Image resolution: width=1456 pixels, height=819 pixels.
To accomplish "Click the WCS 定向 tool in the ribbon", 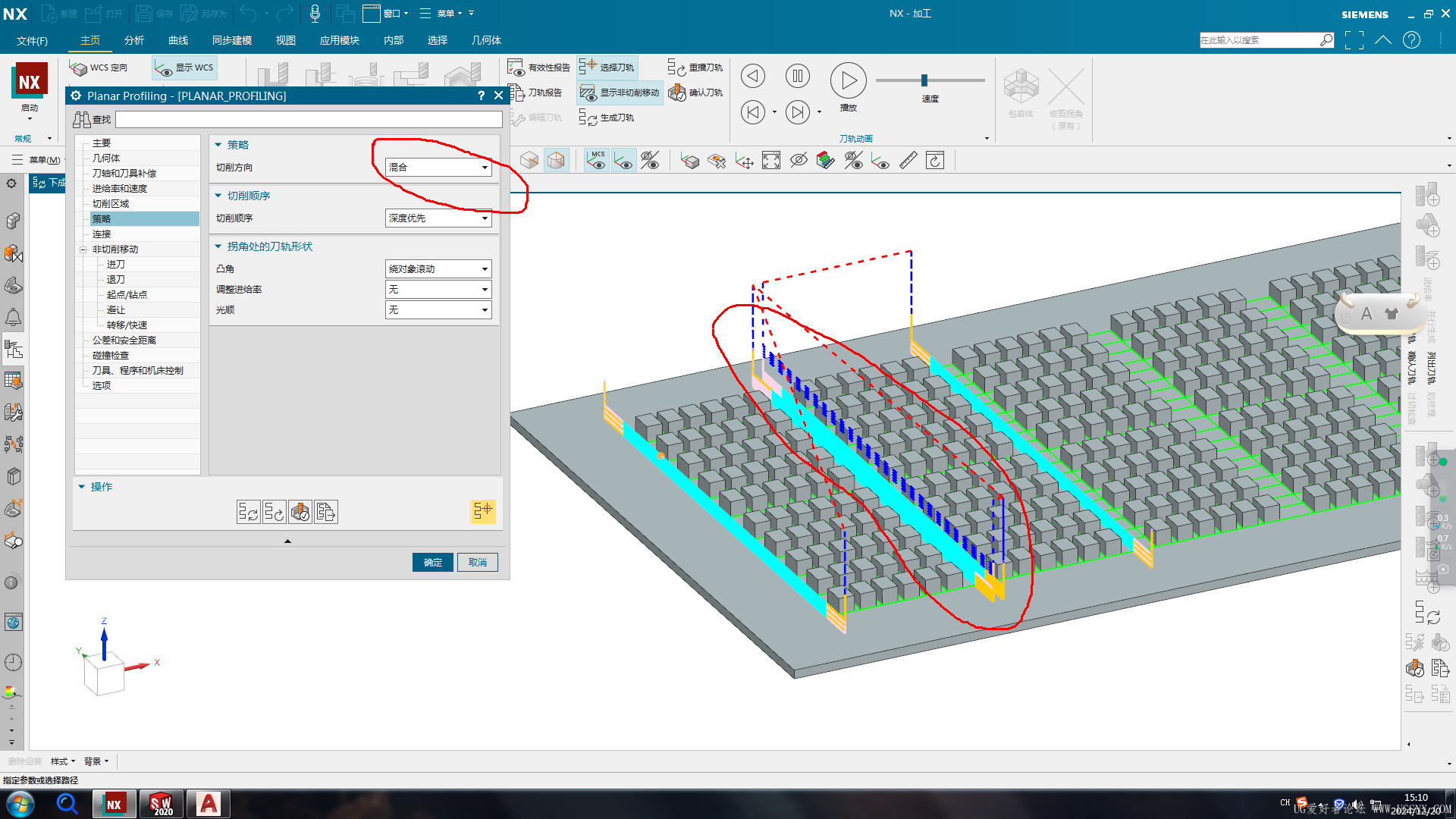I will pos(99,67).
